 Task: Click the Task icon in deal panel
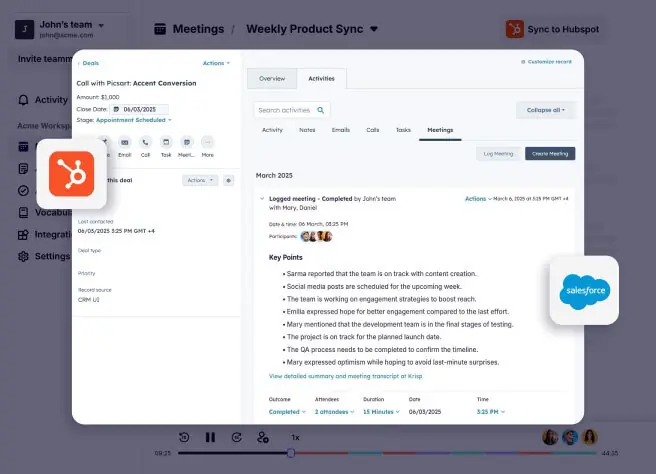tap(166, 143)
